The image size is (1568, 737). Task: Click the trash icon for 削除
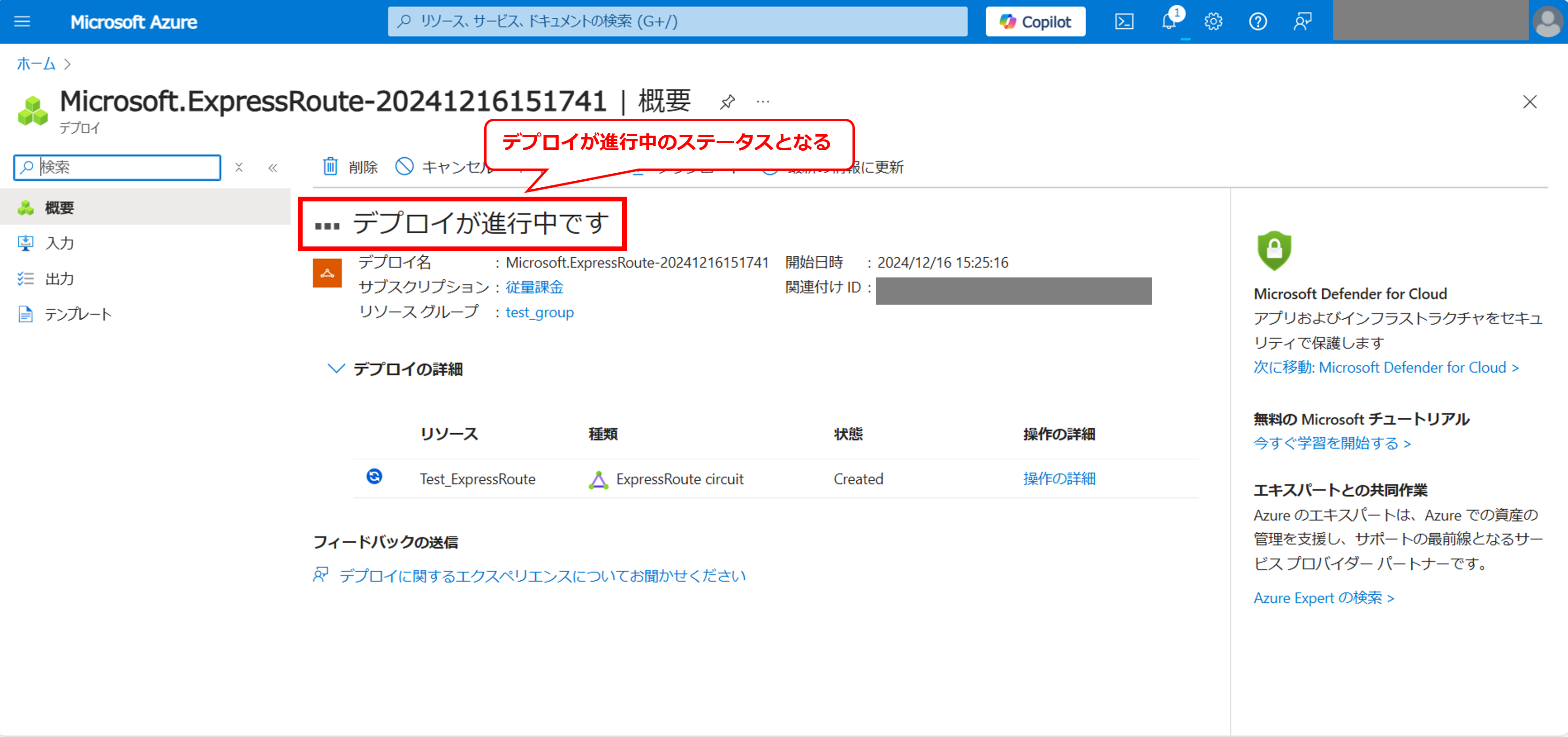pos(330,166)
